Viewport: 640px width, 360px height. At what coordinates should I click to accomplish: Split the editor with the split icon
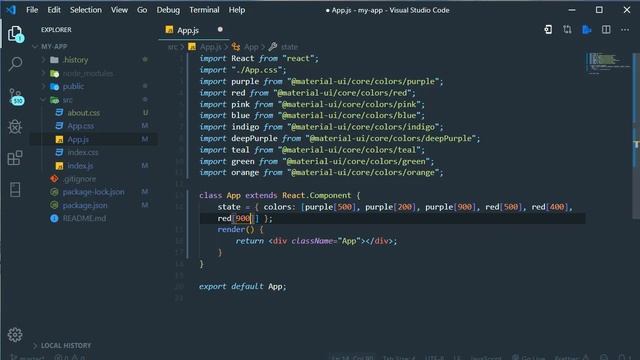606,29
